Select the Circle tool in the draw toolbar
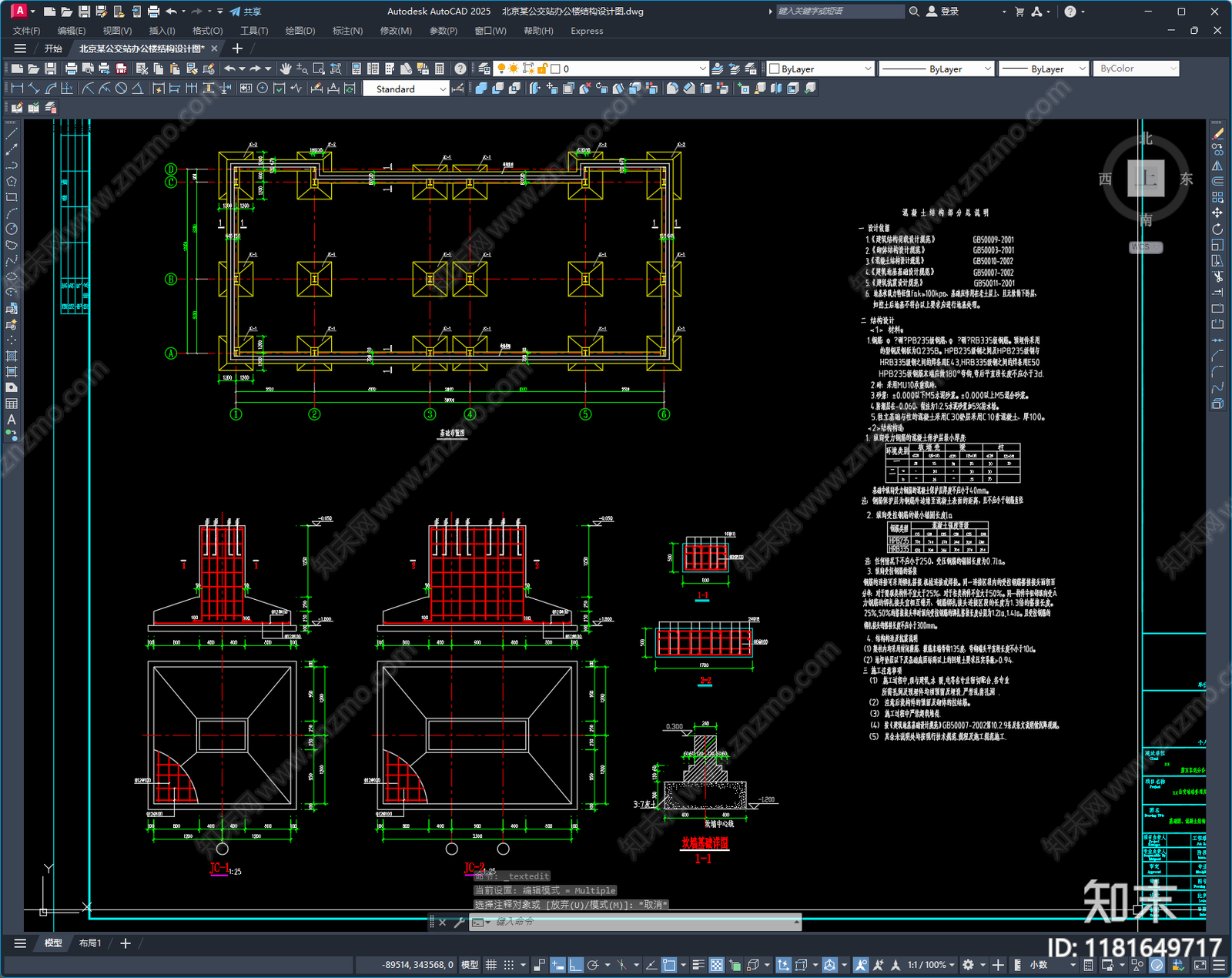The image size is (1232, 978). [12, 229]
